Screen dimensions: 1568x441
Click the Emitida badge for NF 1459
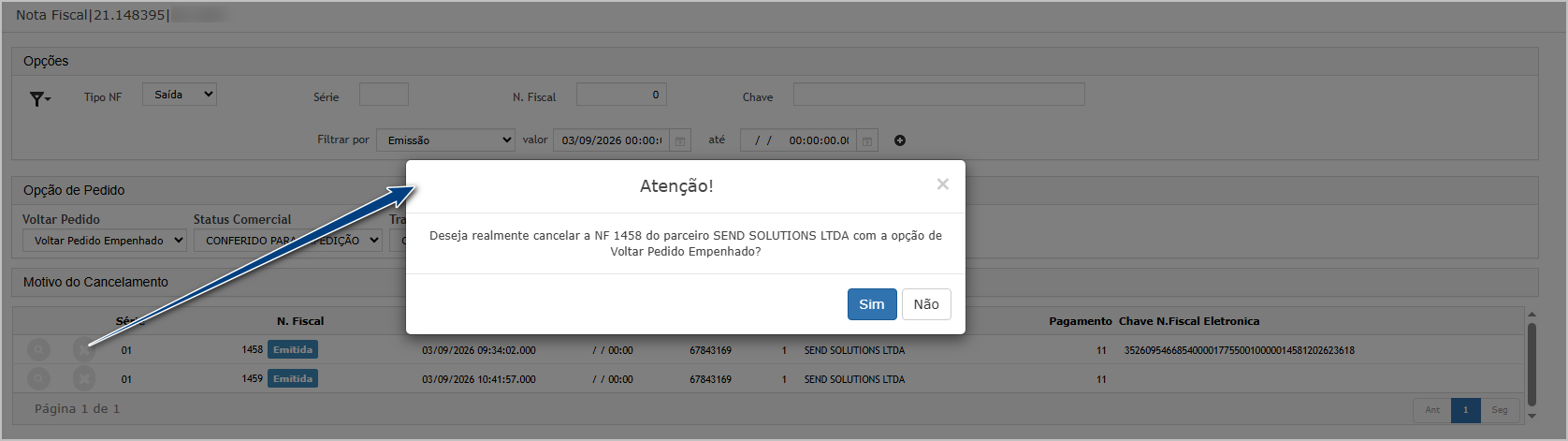pos(293,378)
